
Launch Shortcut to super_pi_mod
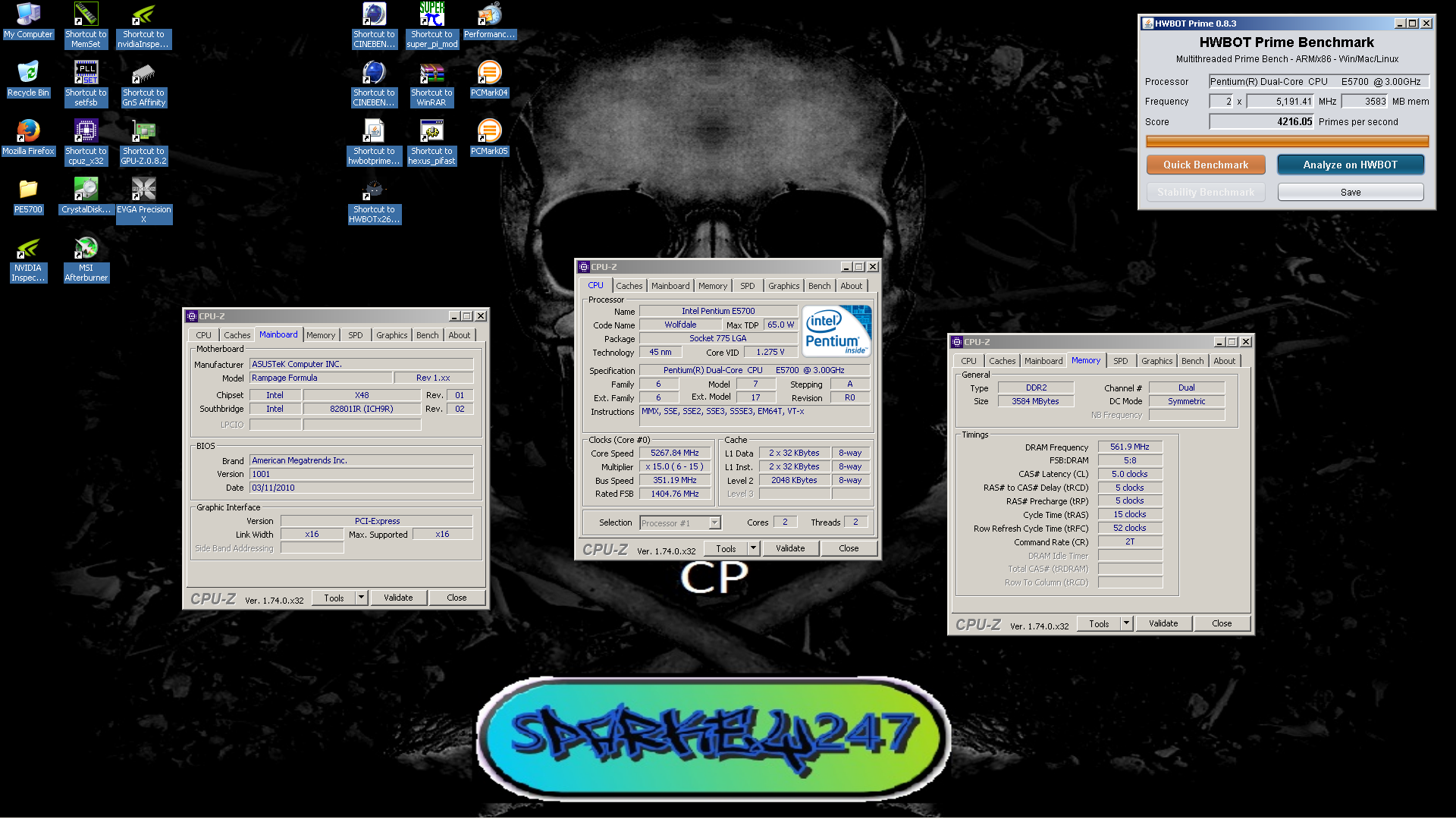431,25
